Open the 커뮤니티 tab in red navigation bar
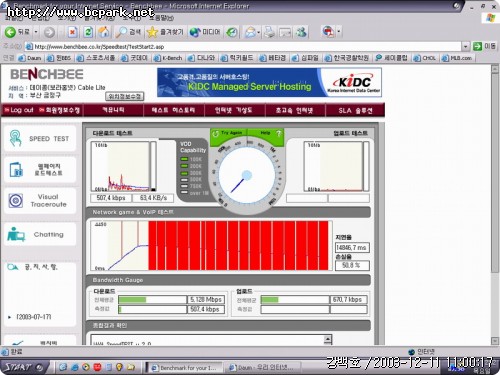Screen dimensions: 500x375 coord(113,110)
